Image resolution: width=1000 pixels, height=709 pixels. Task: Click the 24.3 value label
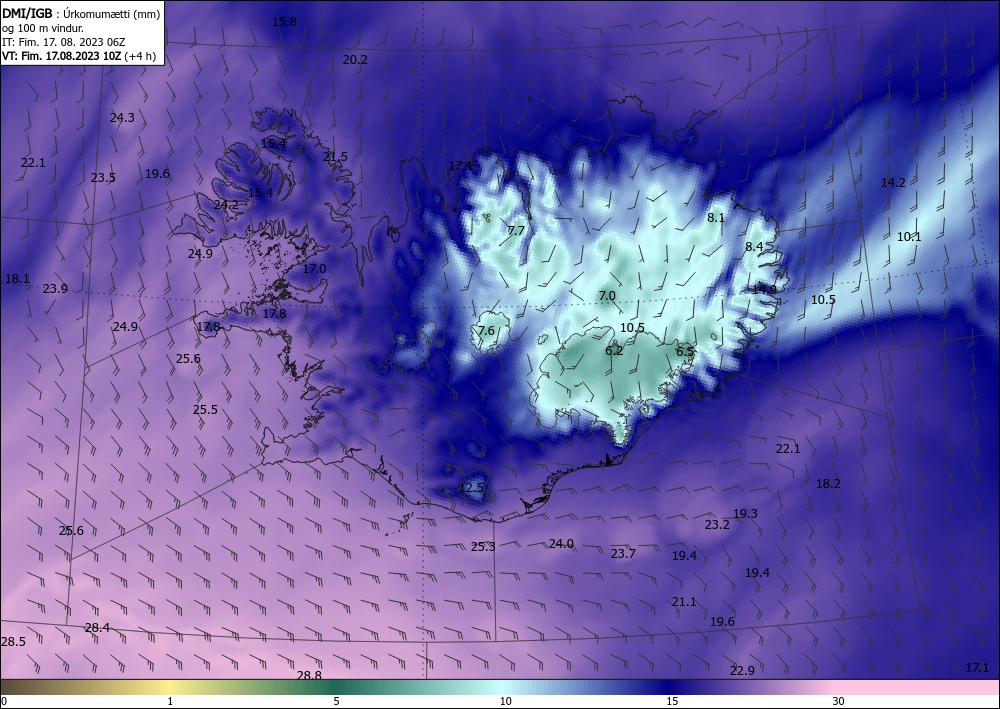(x=122, y=117)
